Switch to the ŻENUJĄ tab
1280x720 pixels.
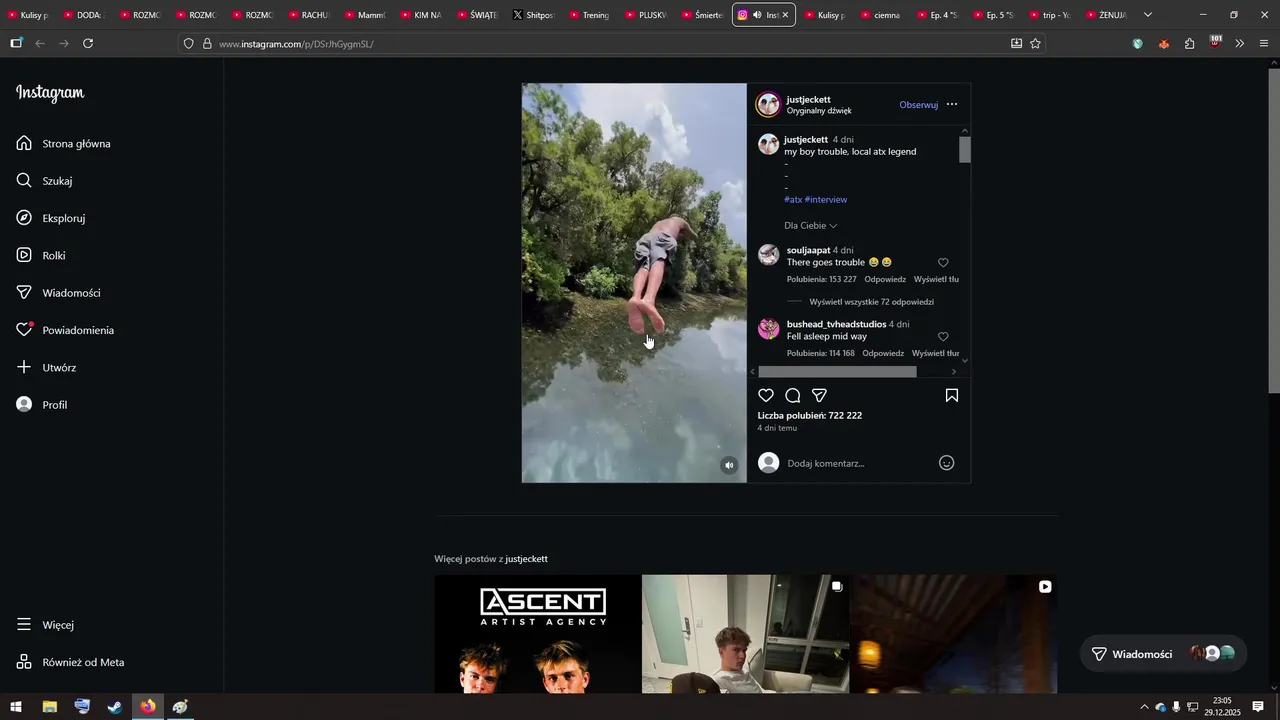pos(1105,15)
